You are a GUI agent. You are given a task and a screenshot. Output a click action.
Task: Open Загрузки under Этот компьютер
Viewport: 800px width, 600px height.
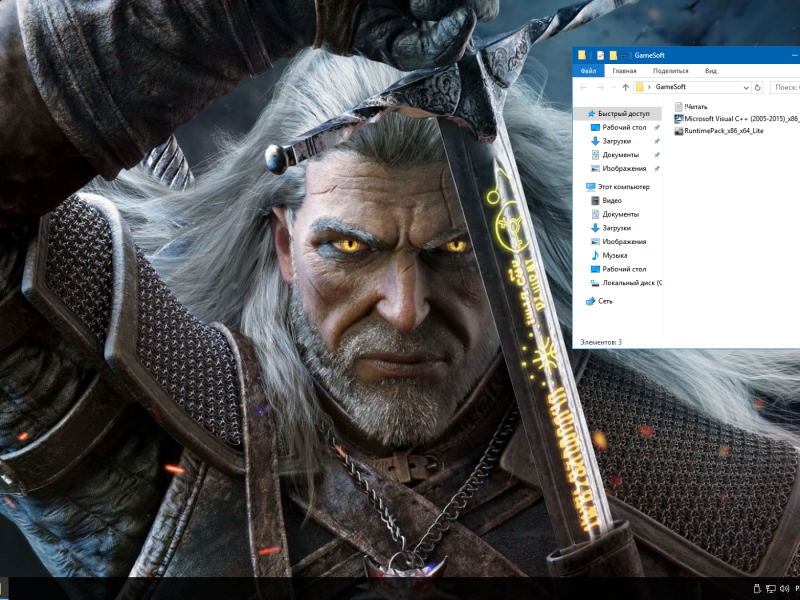tap(611, 228)
